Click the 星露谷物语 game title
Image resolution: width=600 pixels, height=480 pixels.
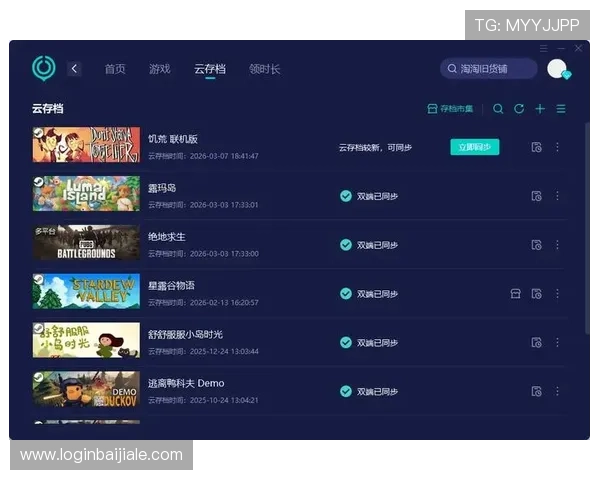171,286
